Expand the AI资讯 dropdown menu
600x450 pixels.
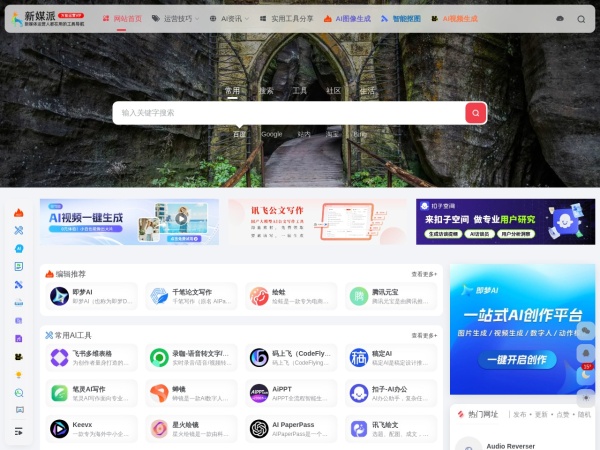(x=229, y=18)
